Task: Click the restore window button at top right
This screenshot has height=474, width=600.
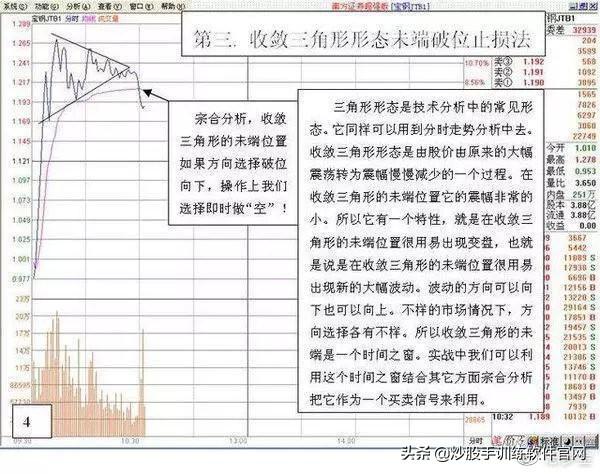Action: point(583,6)
